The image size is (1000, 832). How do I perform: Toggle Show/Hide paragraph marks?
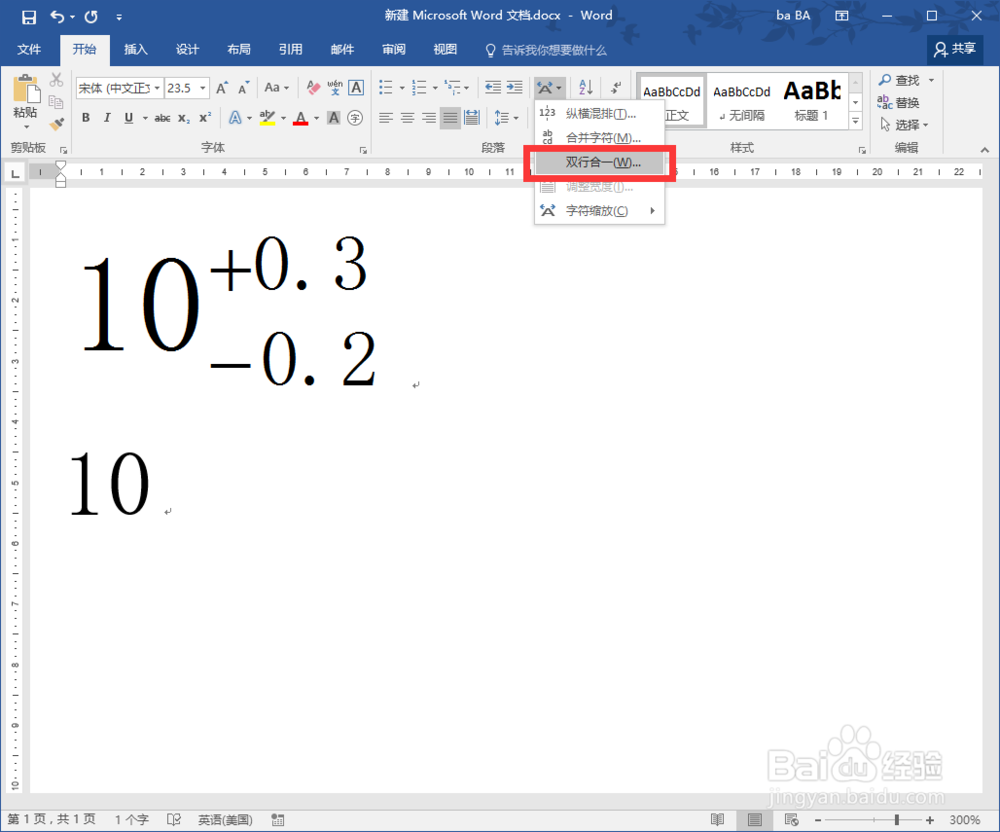[x=614, y=88]
